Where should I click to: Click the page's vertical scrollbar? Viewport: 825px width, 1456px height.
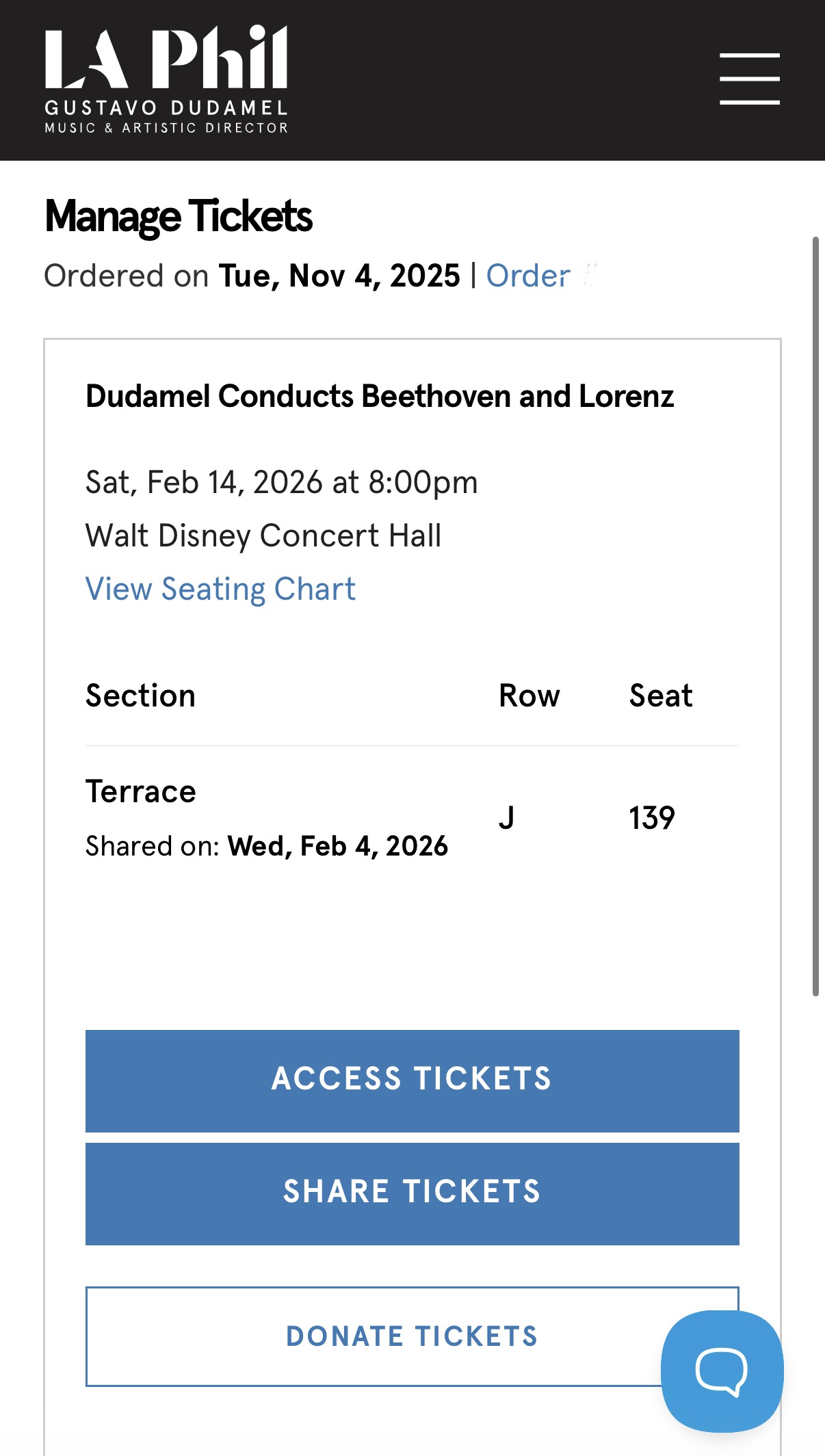pos(815,616)
